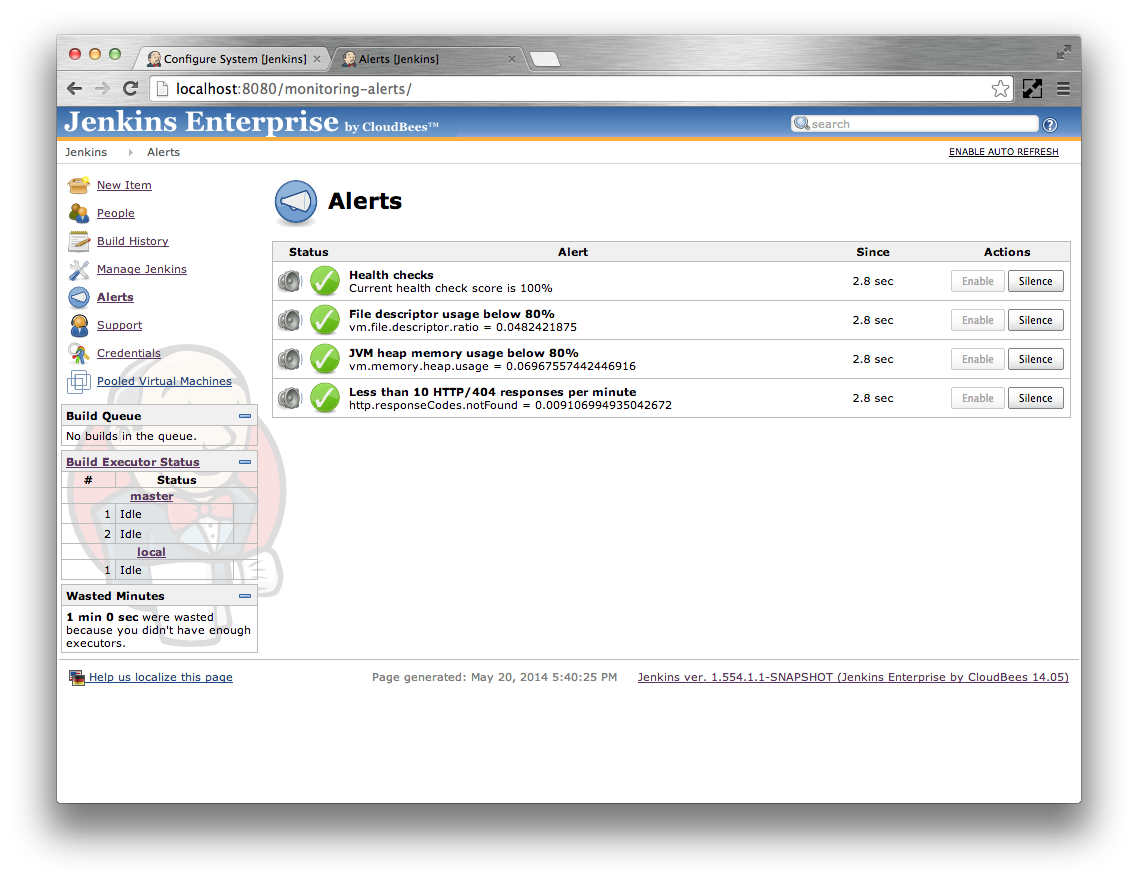Open the Chrome hamburger menu

click(x=1063, y=89)
